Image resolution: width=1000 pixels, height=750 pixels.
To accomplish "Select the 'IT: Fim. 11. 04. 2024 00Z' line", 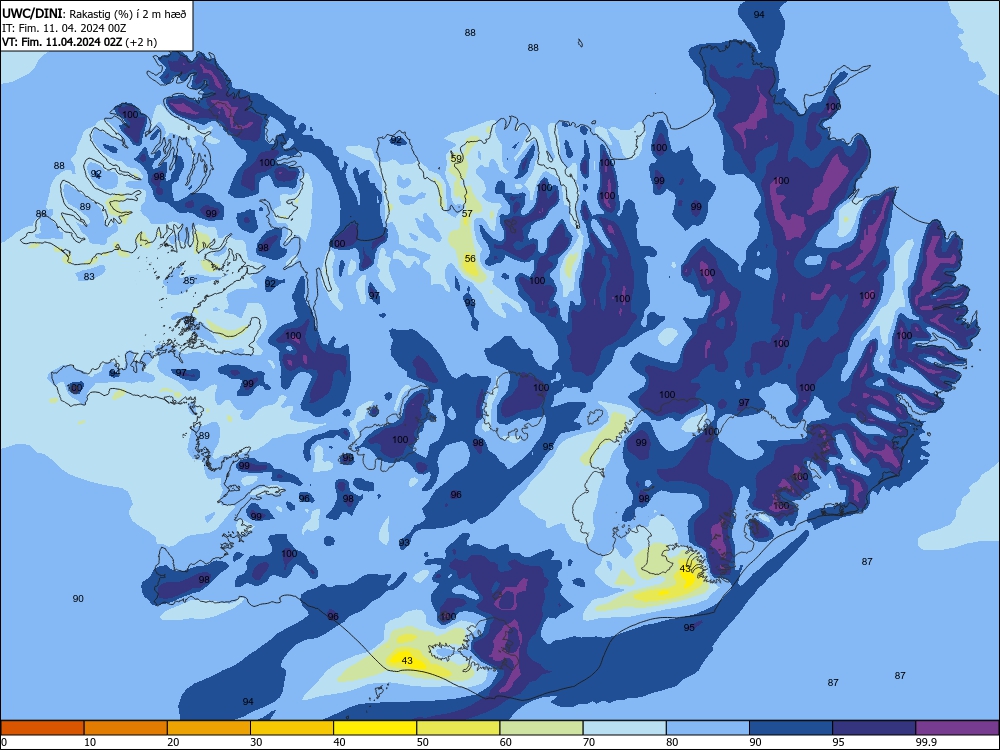I will (64, 28).
